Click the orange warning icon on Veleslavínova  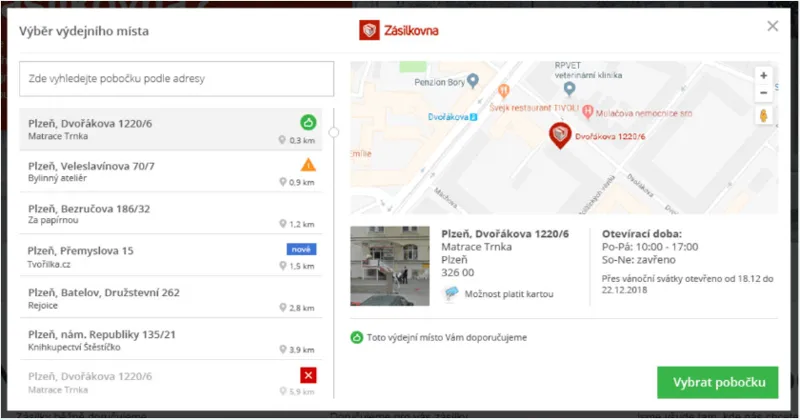coord(308,165)
